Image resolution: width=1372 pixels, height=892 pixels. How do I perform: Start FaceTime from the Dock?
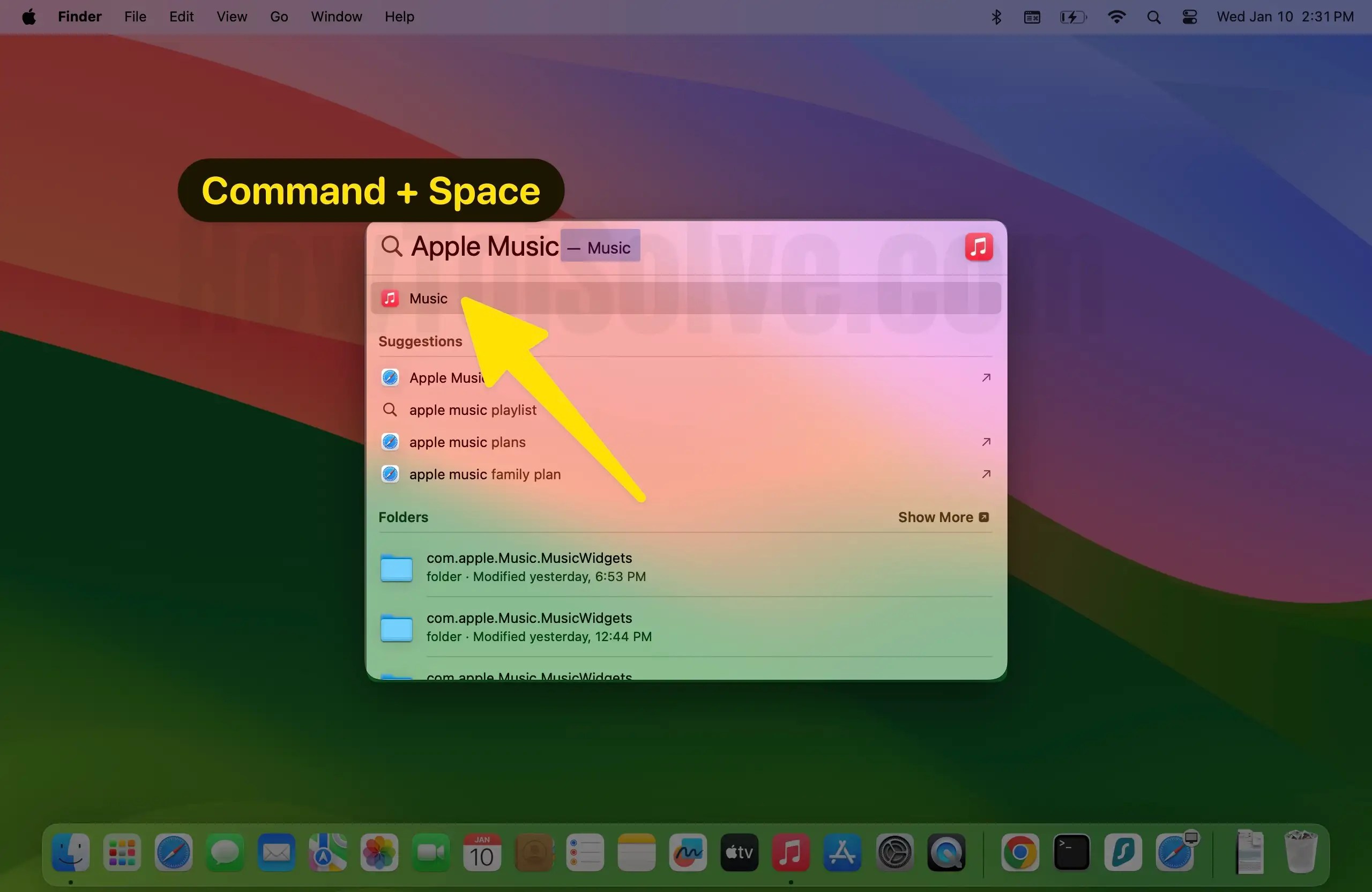(429, 853)
